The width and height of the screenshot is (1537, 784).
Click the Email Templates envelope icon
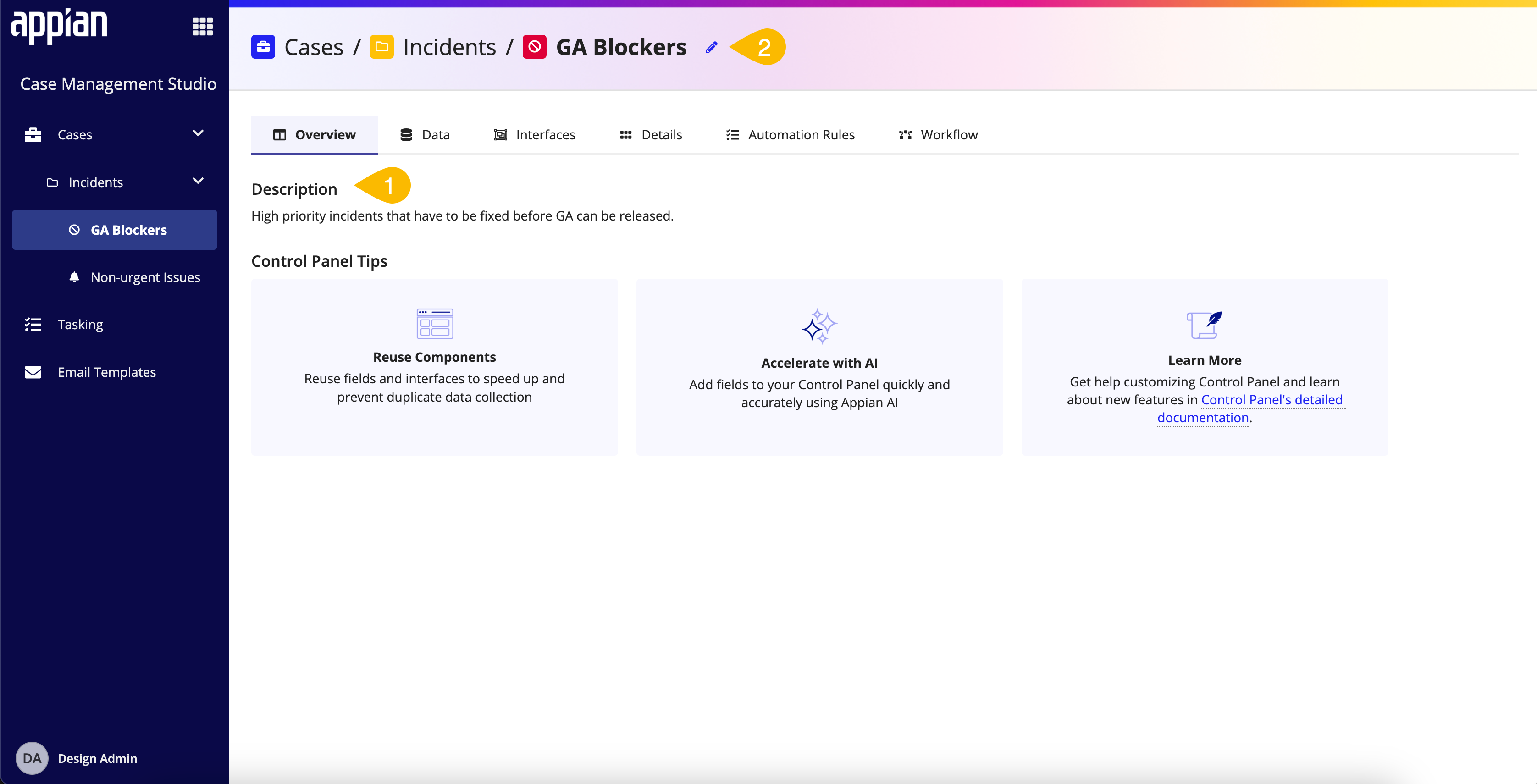(33, 372)
